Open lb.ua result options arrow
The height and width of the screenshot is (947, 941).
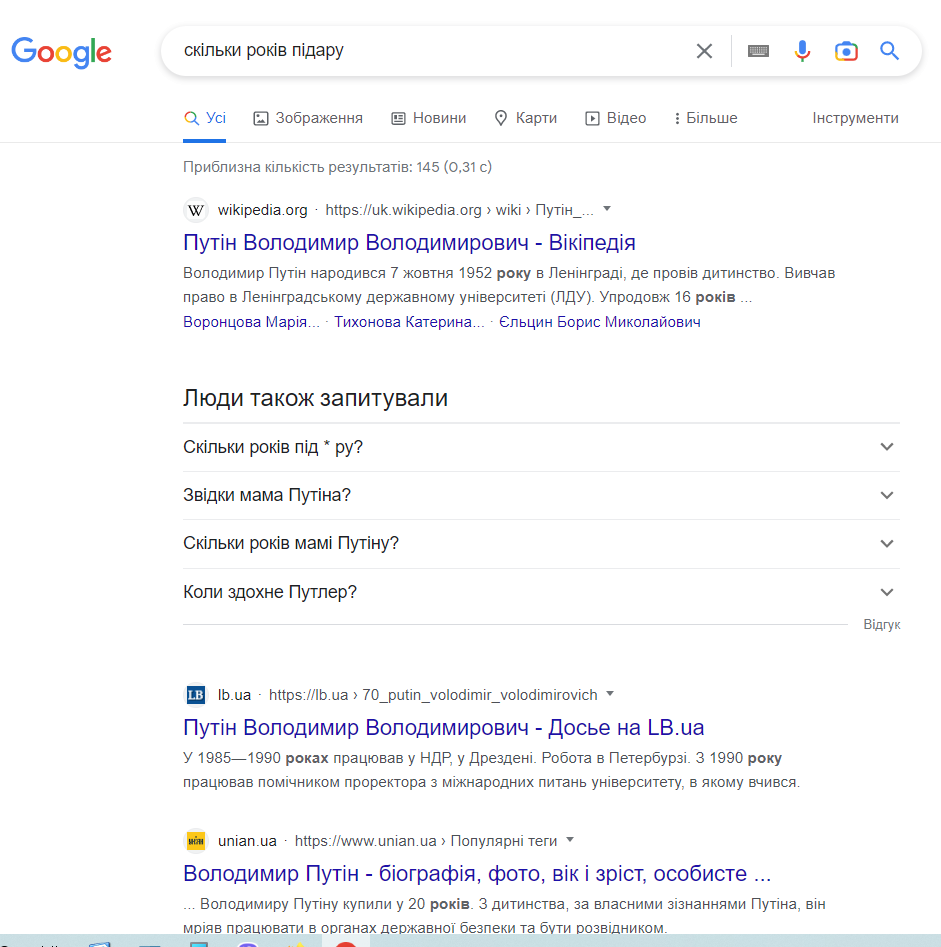(610, 693)
